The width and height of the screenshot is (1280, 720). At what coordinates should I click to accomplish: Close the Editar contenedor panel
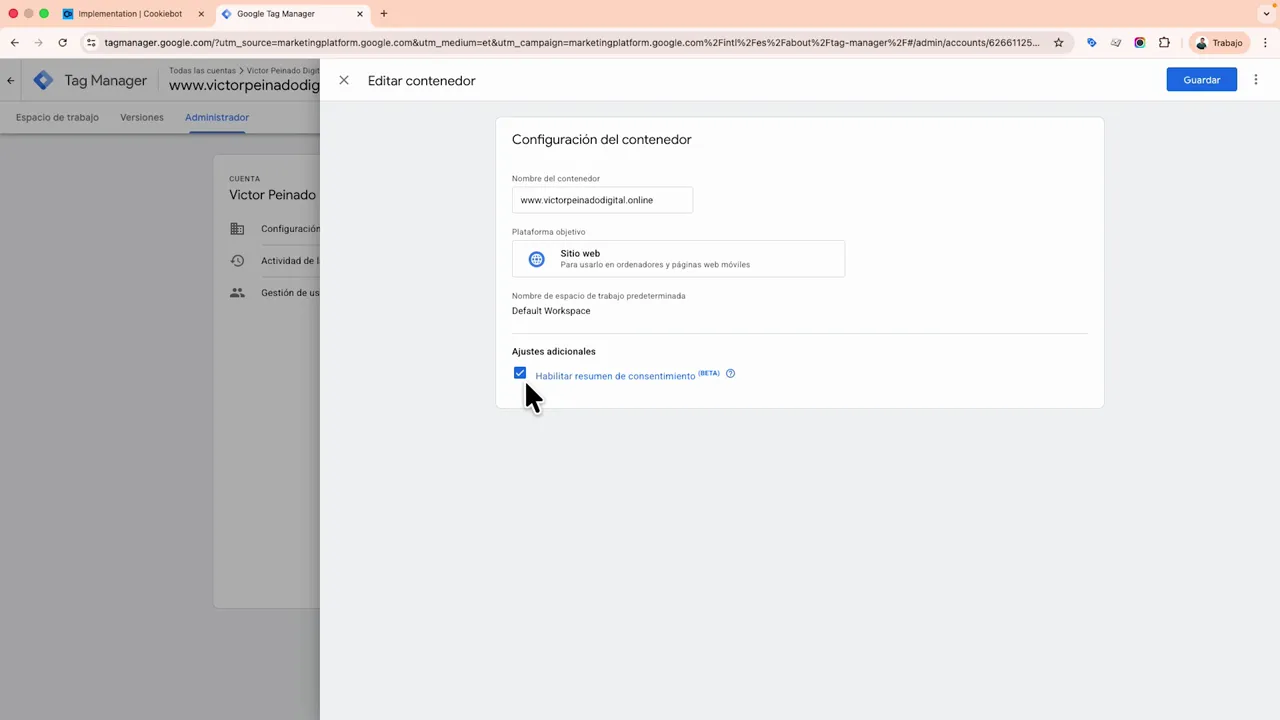(x=344, y=80)
